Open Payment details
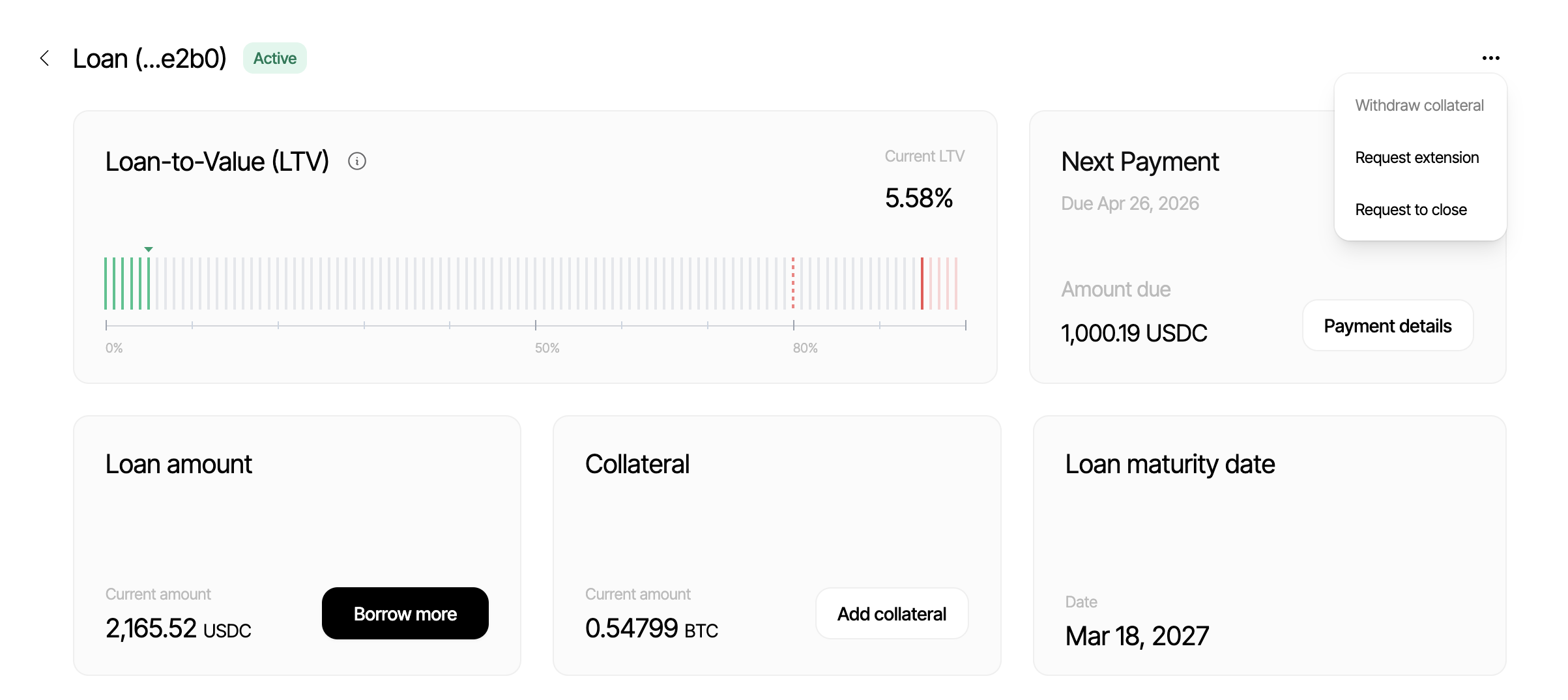Viewport: 1568px width, 700px height. pos(1387,325)
